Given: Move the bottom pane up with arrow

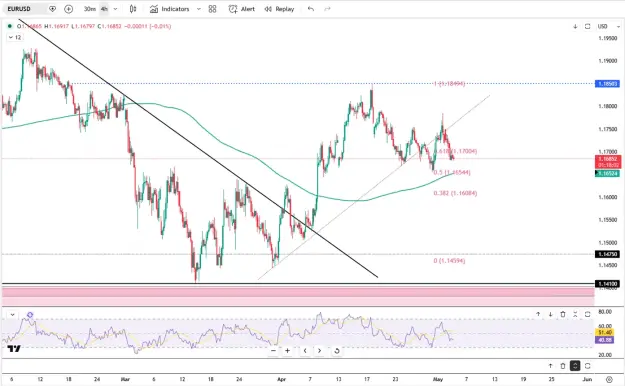Looking at the screenshot, I should [550, 366].
